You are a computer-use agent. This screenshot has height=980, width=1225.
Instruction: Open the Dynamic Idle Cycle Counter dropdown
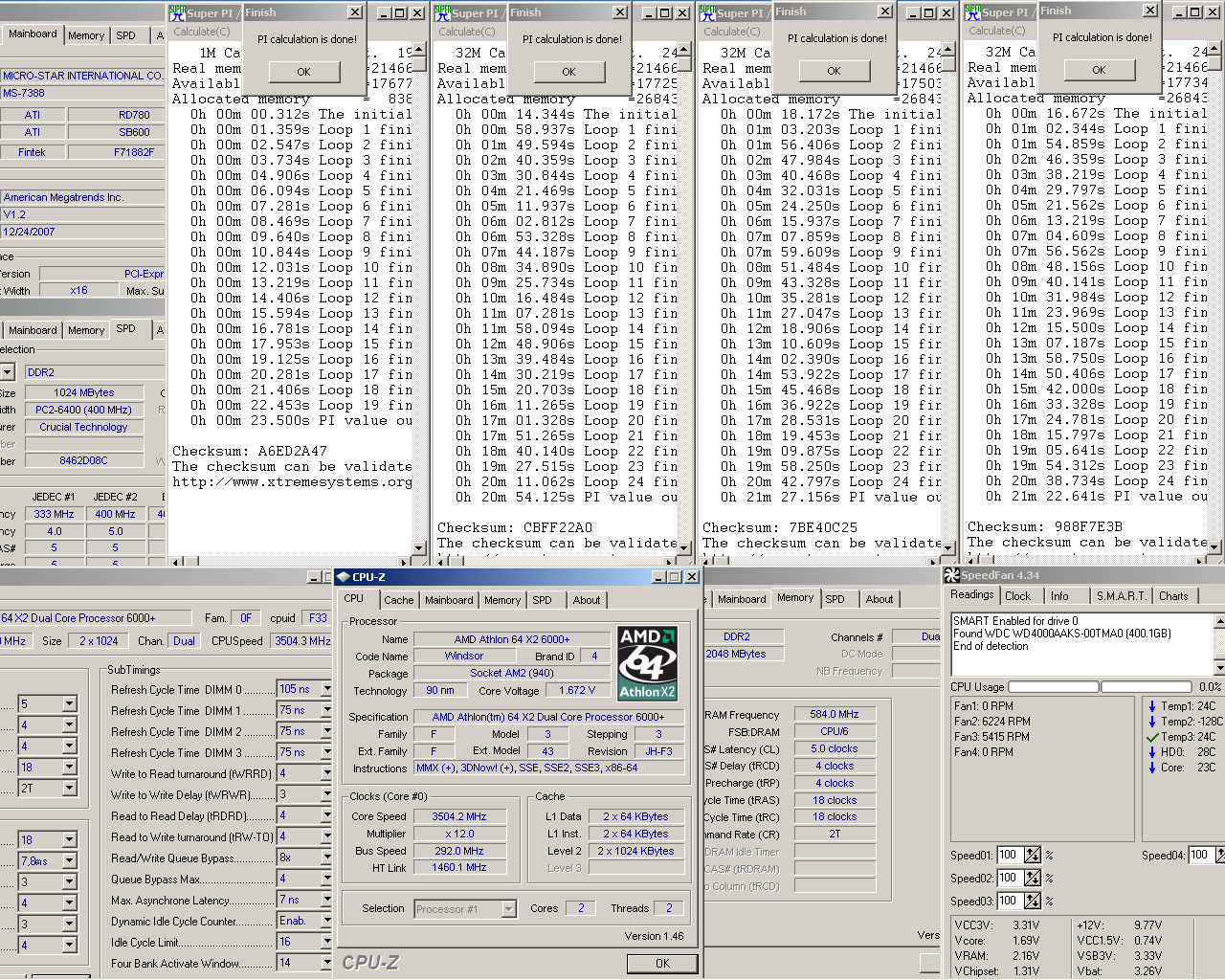pyautogui.click(x=326, y=921)
